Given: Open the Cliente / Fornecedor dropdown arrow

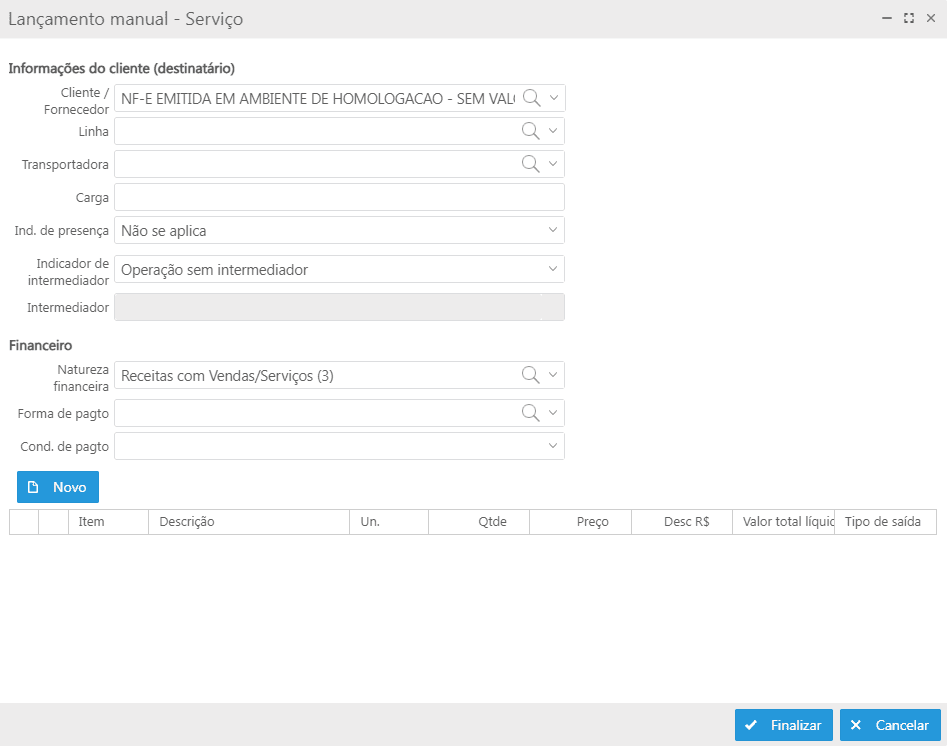Looking at the screenshot, I should pos(553,98).
